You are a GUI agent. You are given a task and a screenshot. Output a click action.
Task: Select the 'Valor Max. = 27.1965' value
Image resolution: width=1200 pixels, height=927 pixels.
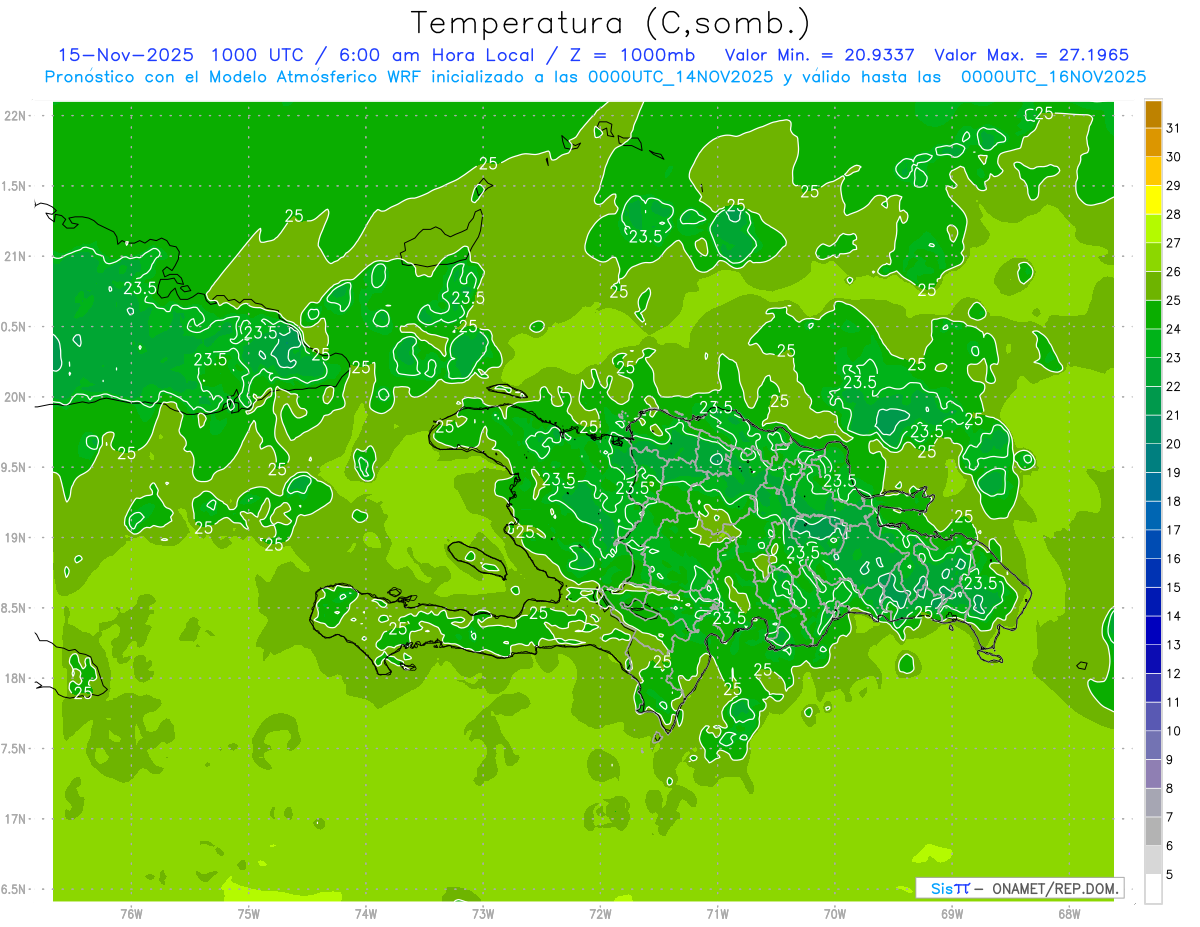click(1031, 55)
